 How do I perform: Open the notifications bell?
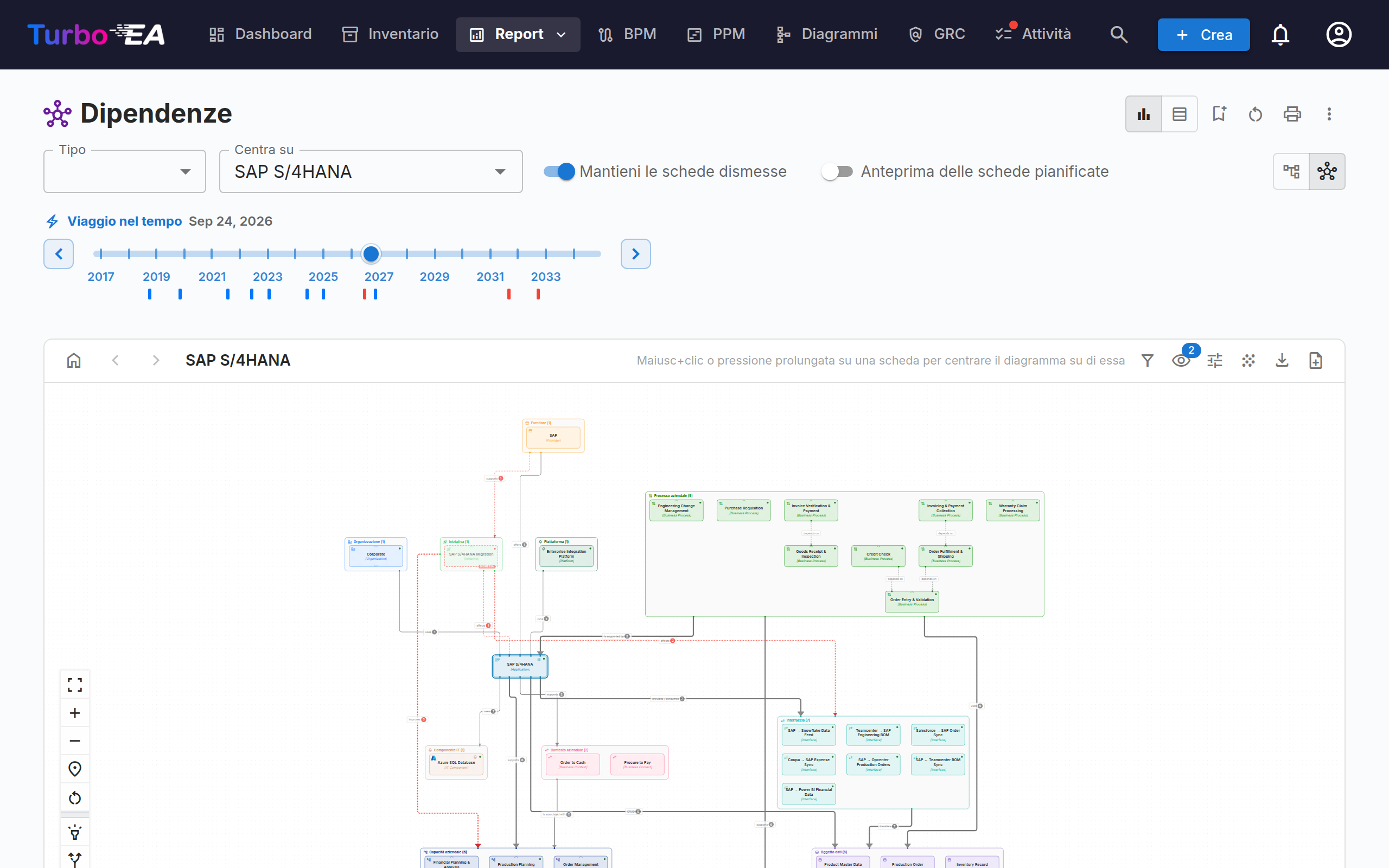pyautogui.click(x=1280, y=34)
